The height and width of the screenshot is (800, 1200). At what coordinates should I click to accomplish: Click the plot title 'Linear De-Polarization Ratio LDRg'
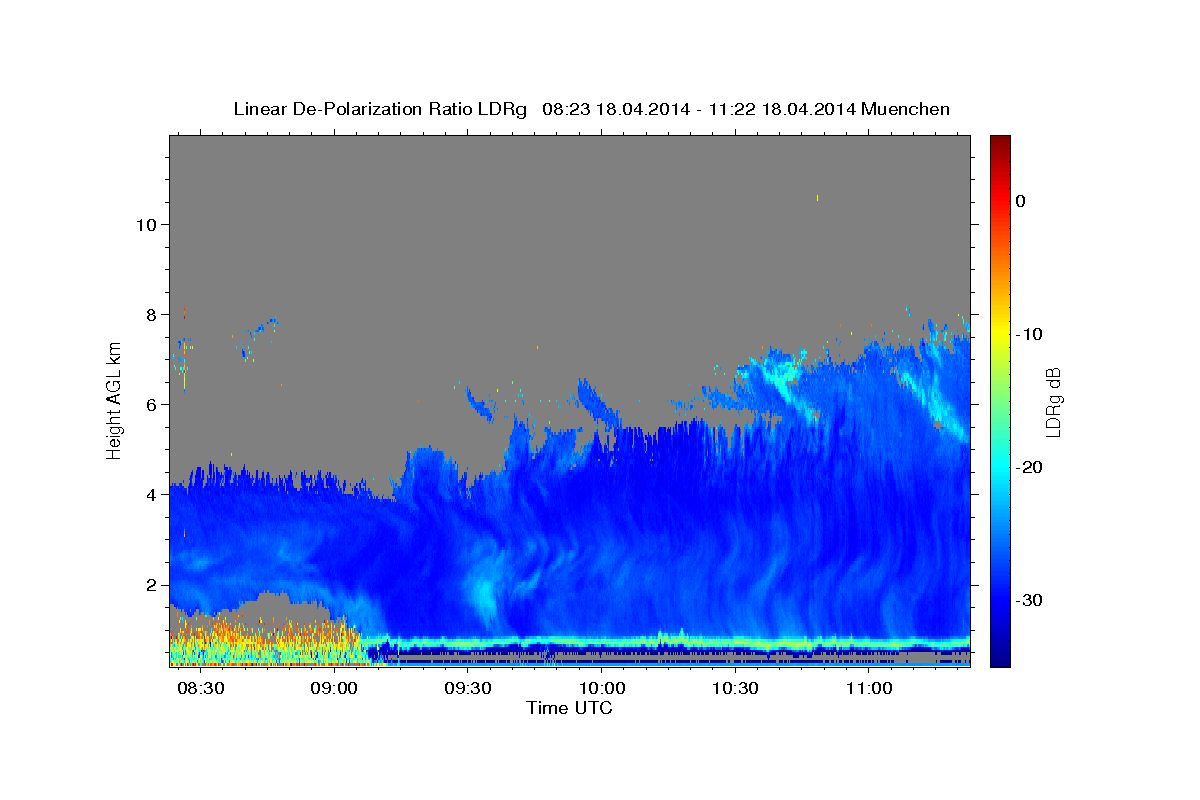(x=380, y=109)
